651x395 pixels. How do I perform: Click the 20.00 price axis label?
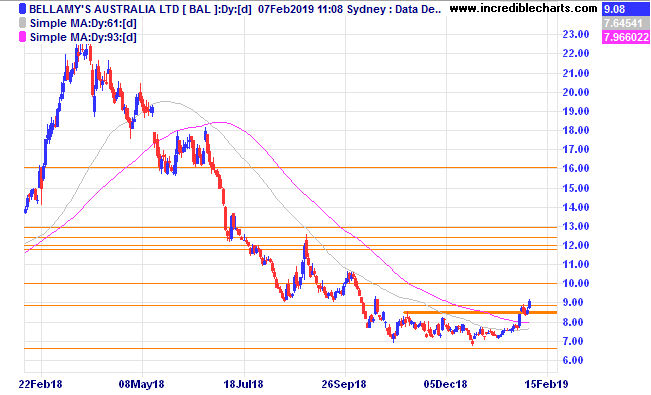[x=575, y=92]
